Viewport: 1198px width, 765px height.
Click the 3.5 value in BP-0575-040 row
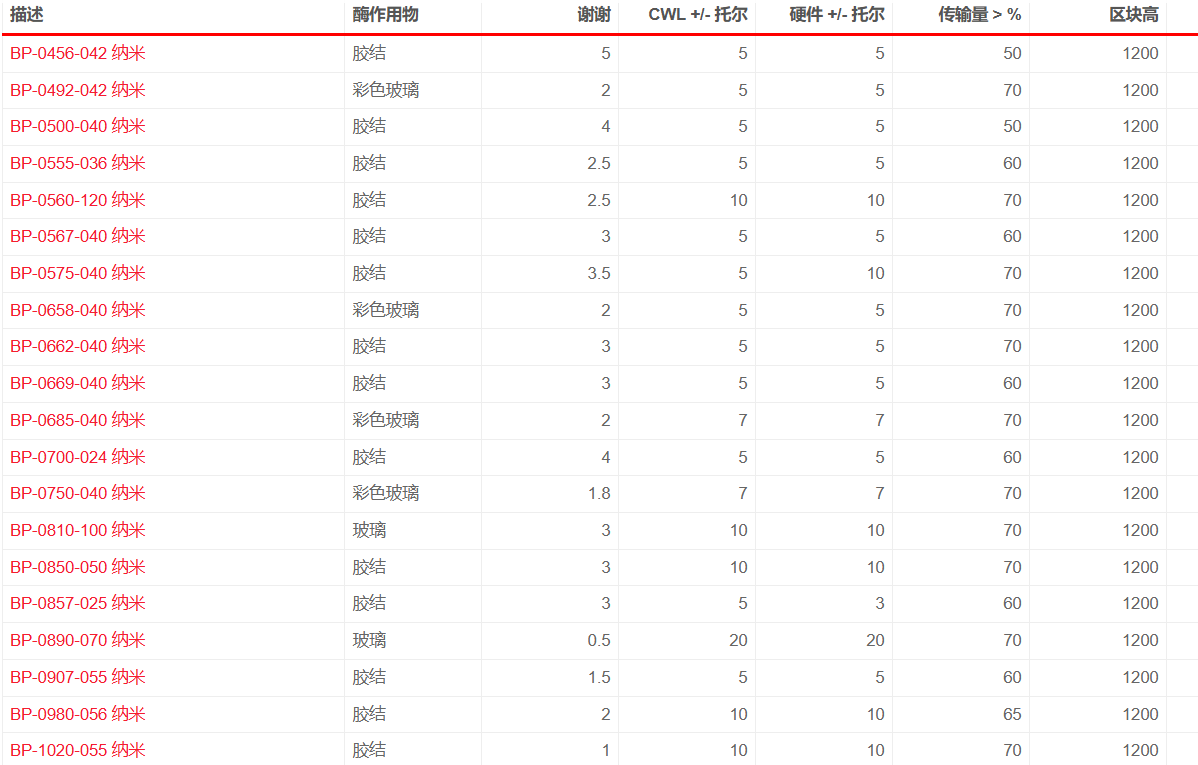coord(599,274)
